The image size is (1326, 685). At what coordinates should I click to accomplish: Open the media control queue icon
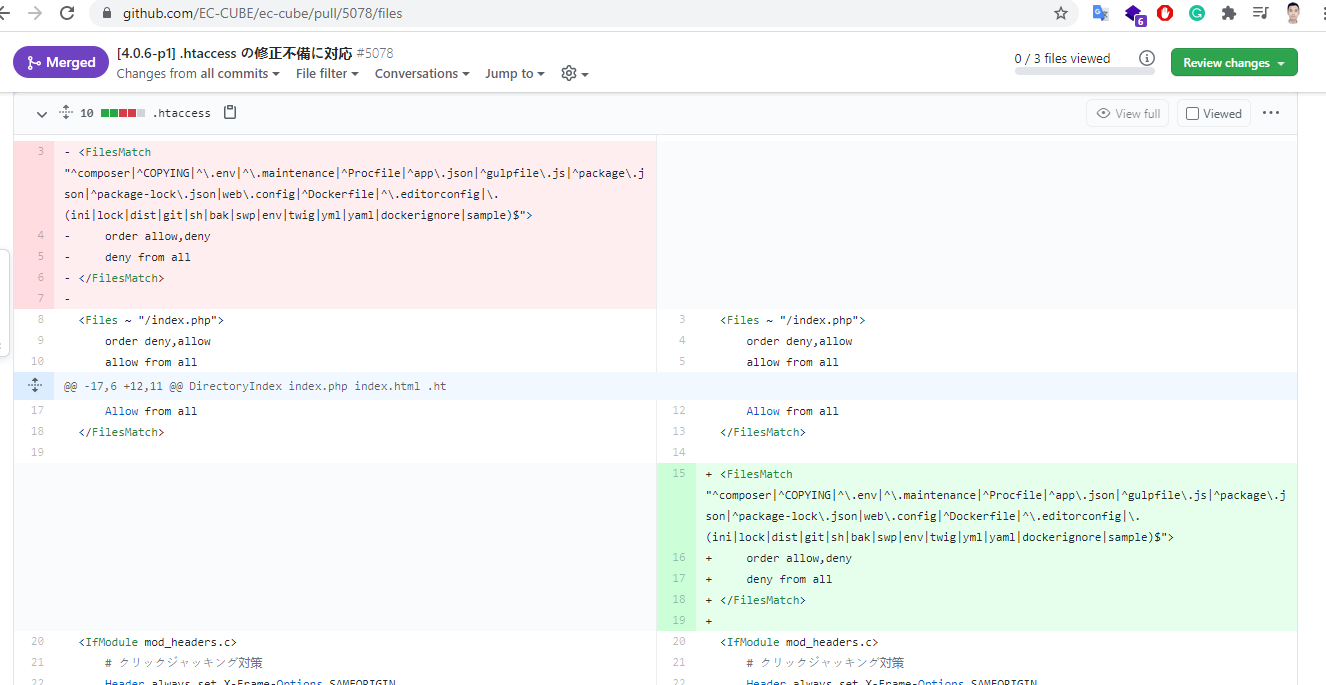[1260, 13]
